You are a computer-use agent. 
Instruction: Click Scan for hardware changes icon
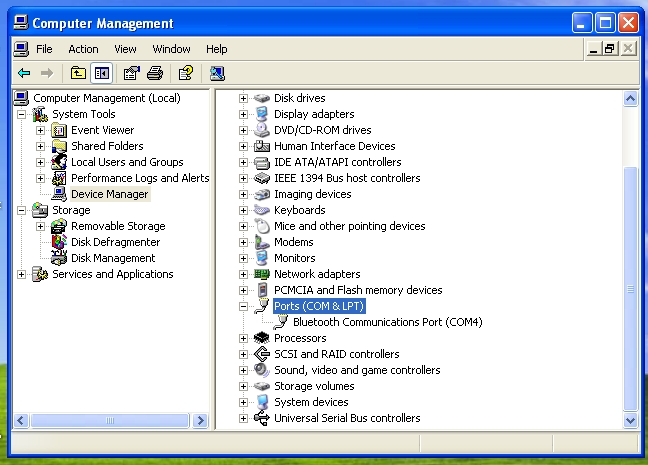click(x=217, y=73)
